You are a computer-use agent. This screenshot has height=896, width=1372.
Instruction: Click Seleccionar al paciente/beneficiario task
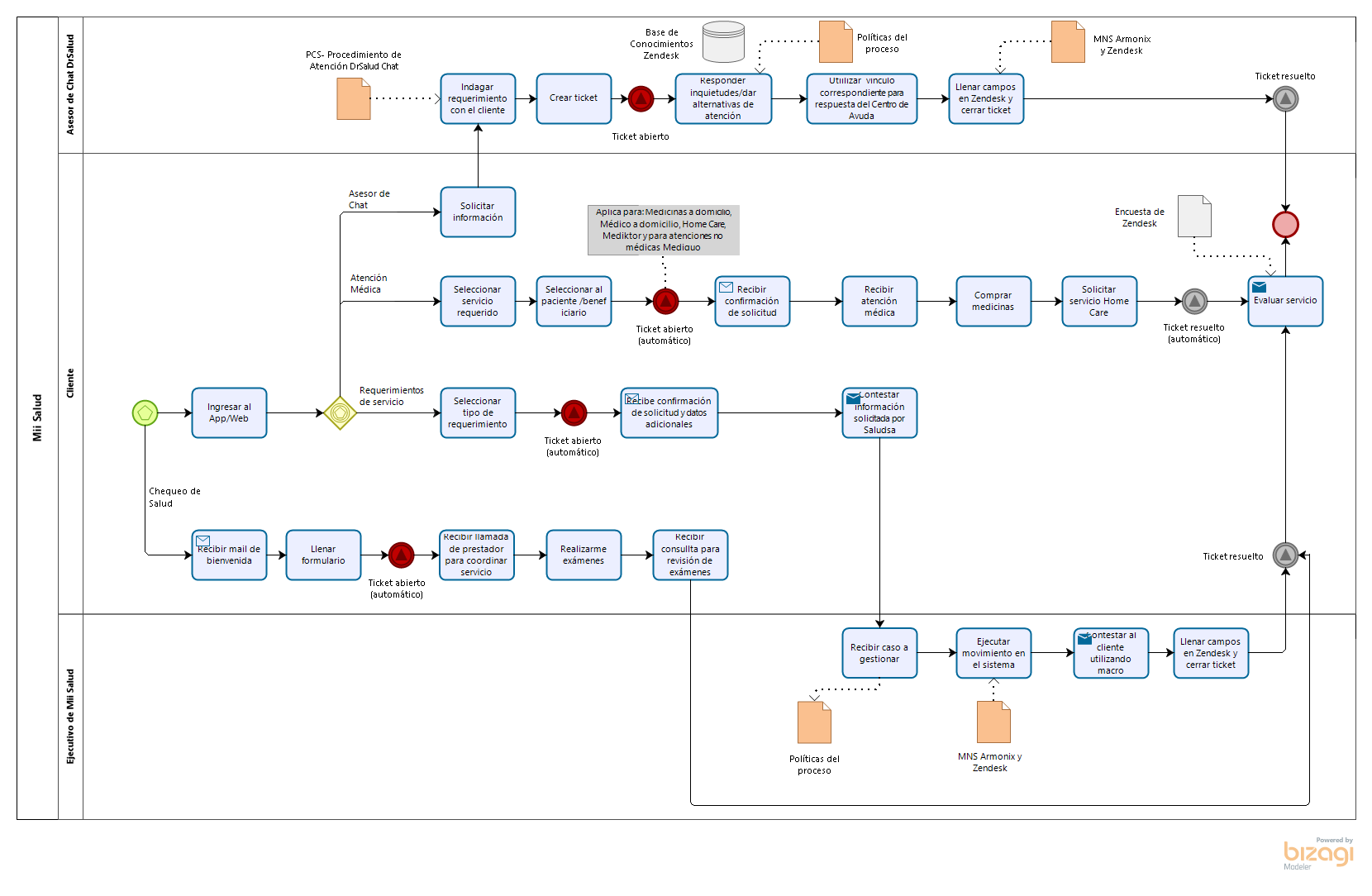[x=574, y=301]
